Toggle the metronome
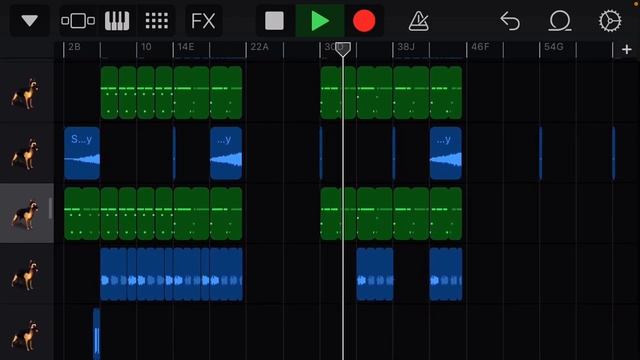The width and height of the screenshot is (640, 360). 418,20
